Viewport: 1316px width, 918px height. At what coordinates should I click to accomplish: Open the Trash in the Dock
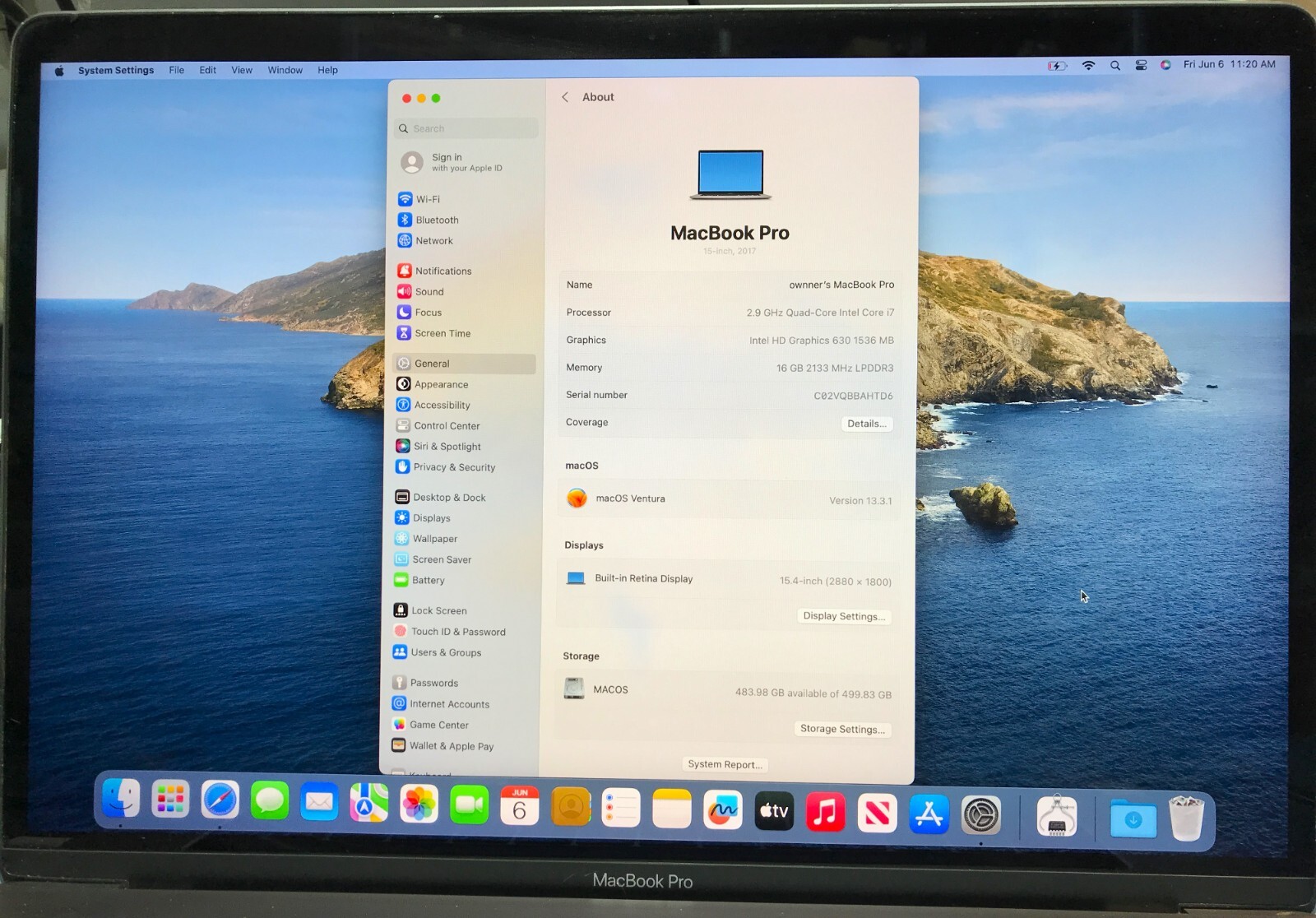click(1187, 818)
